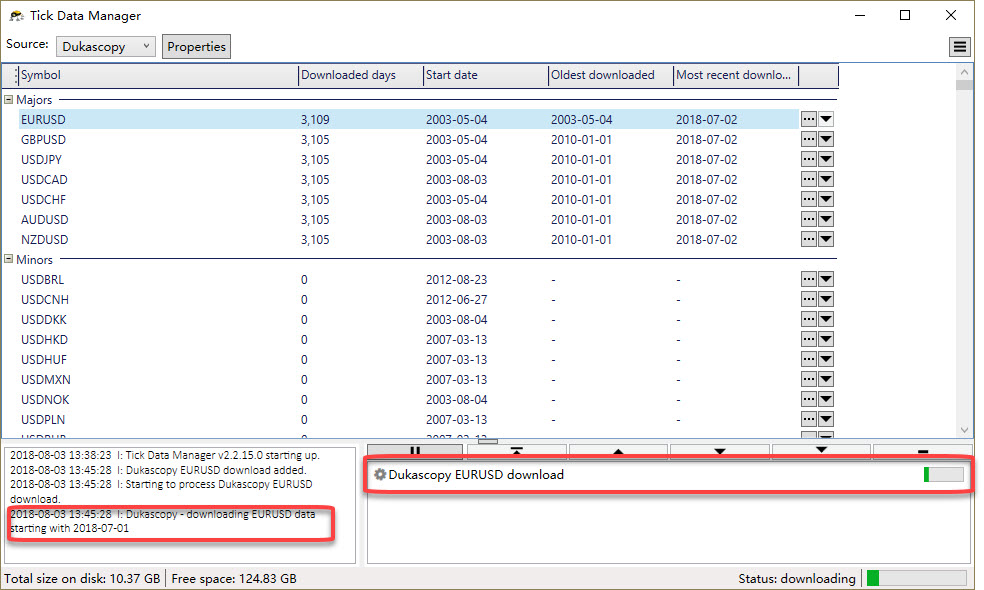Click the Dukascopy EURUSD download progress bar
Screen dimensions: 984x590
[943, 475]
